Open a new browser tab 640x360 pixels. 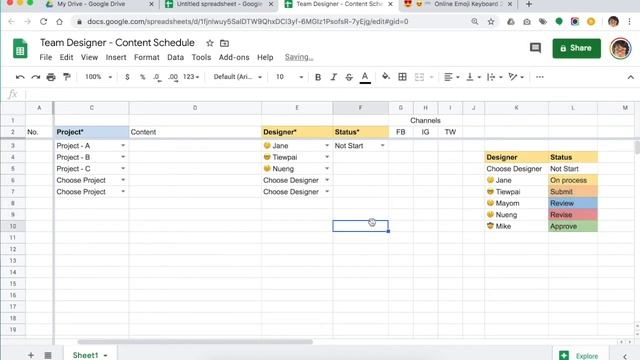click(x=529, y=4)
